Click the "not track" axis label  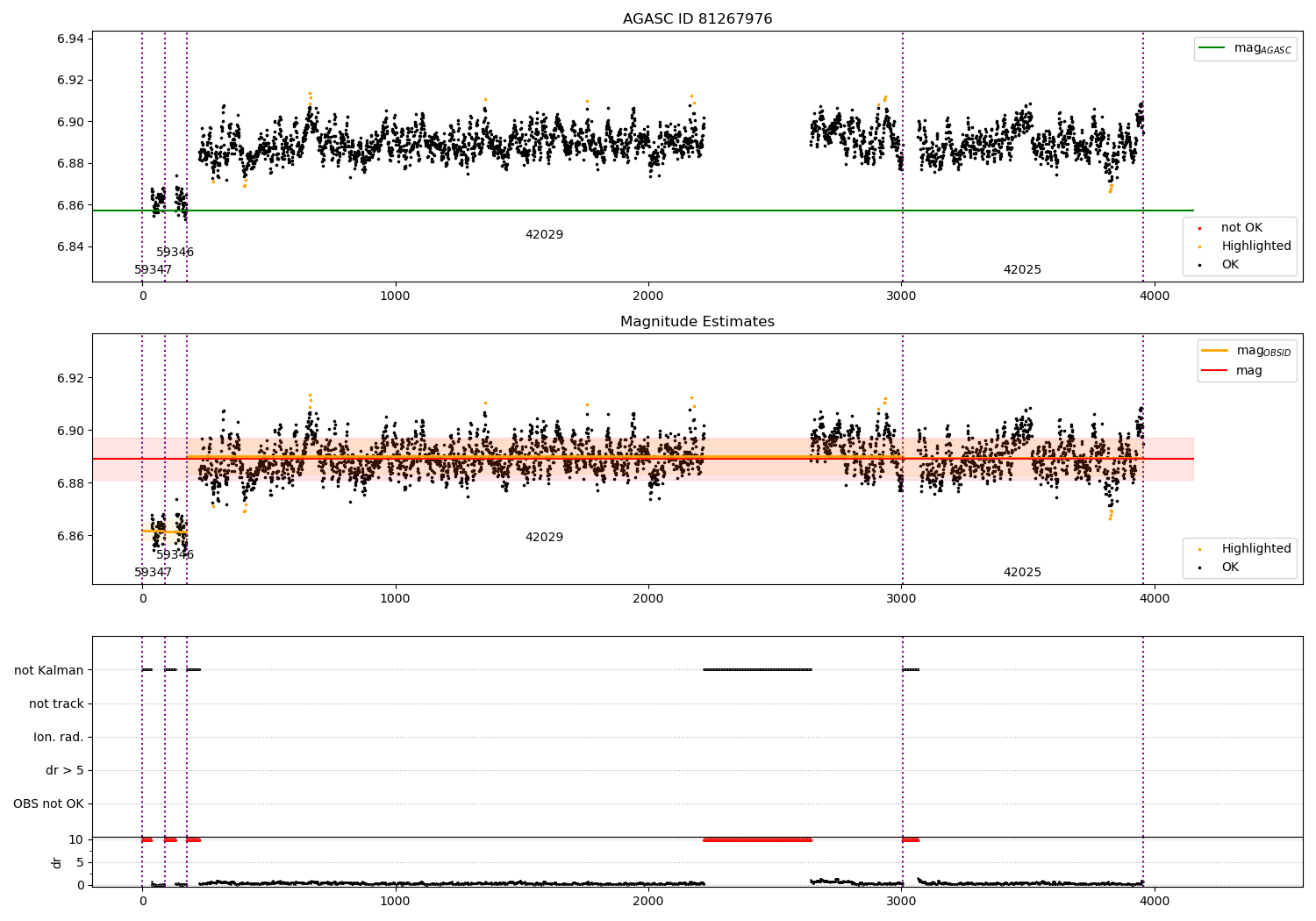(56, 703)
